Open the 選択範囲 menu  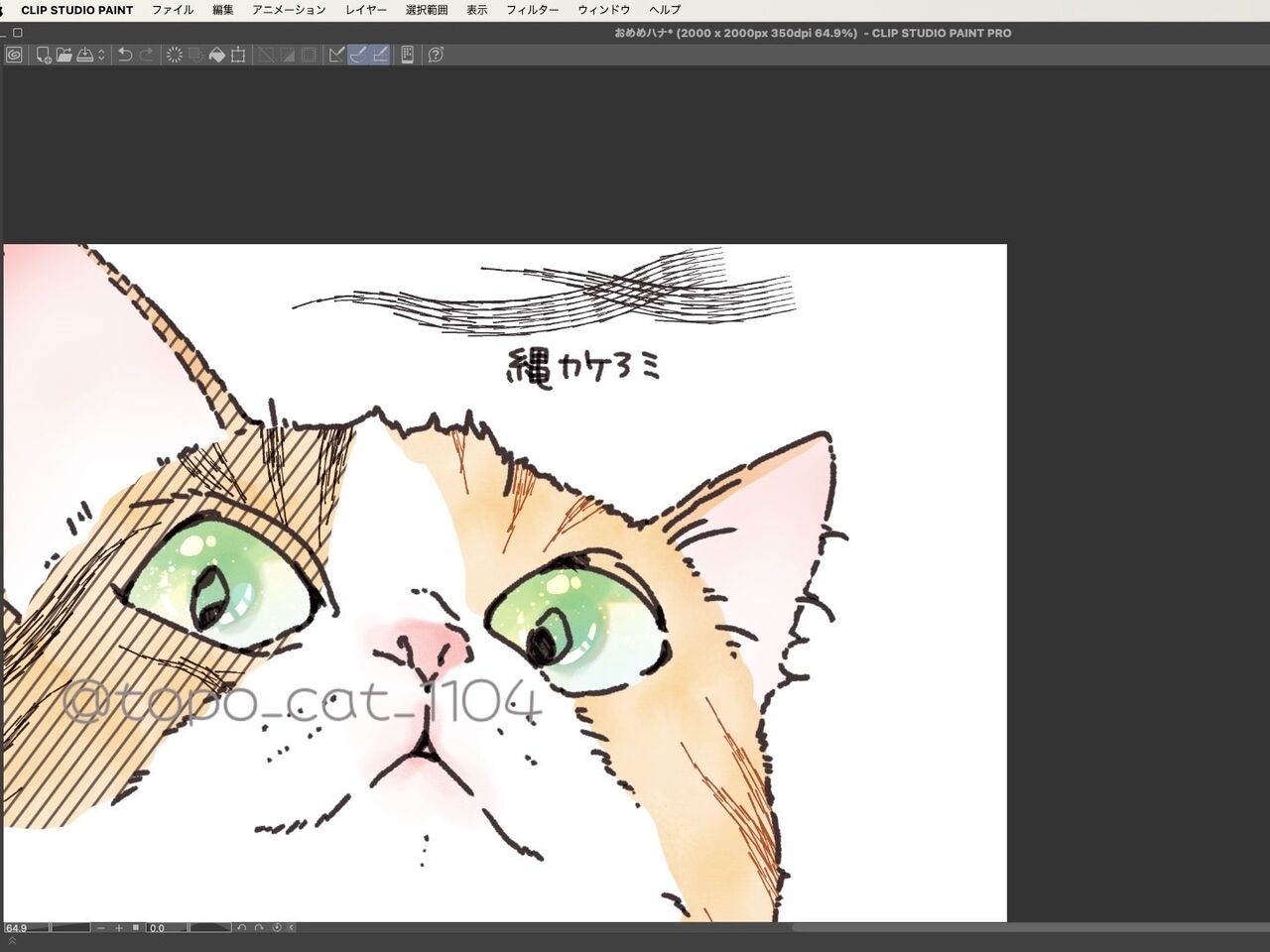[x=427, y=10]
